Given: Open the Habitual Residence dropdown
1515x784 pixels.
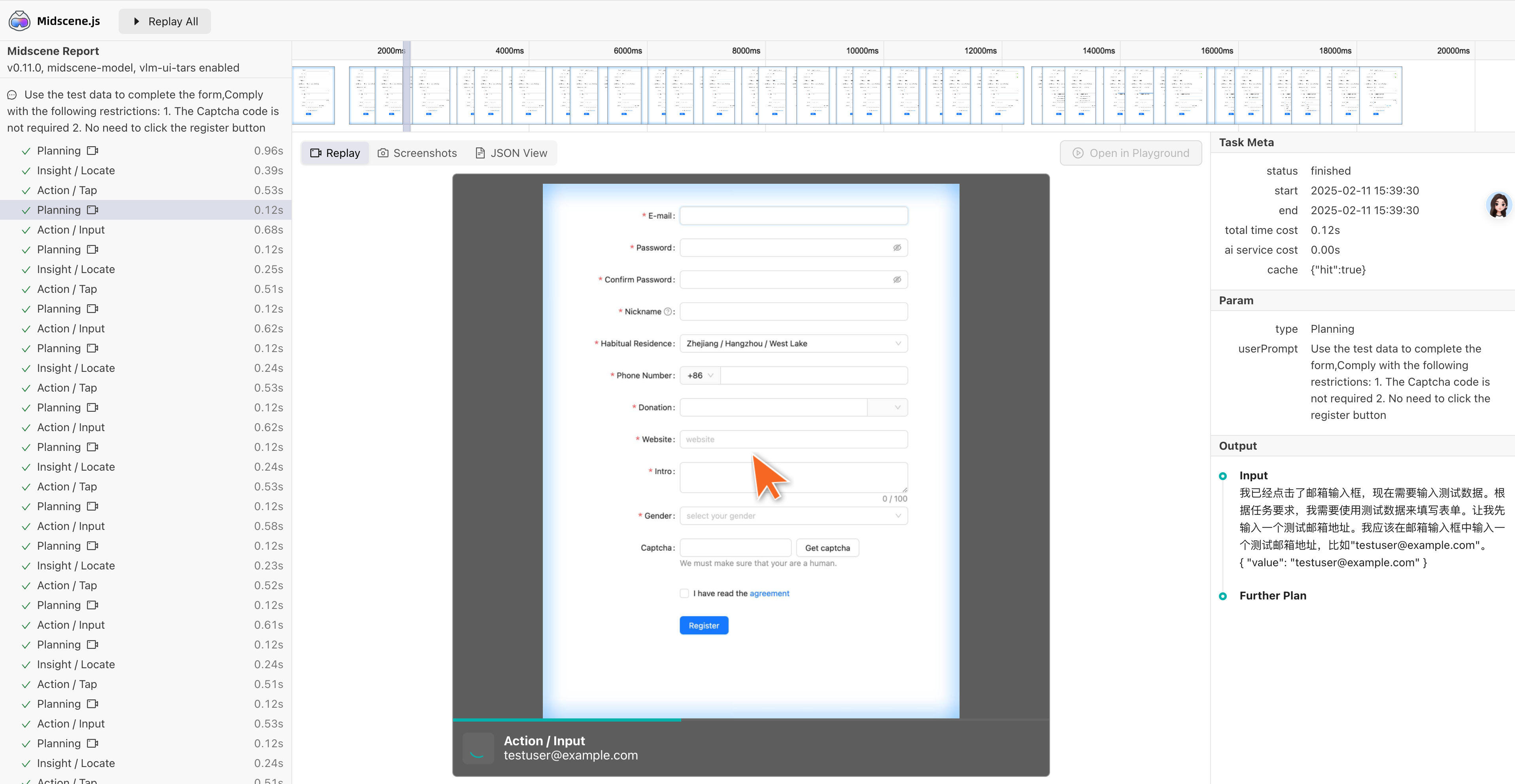Looking at the screenshot, I should pos(793,343).
